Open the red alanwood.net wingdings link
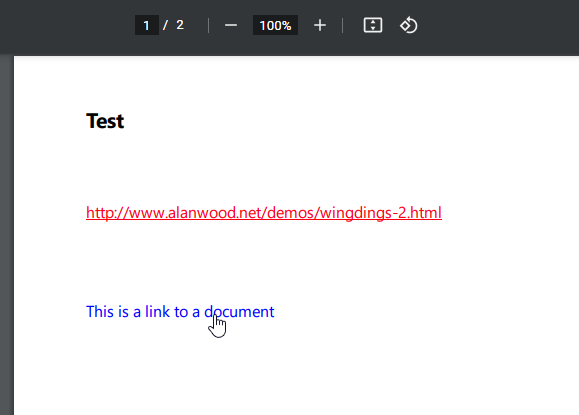This screenshot has width=579, height=415. tap(264, 213)
